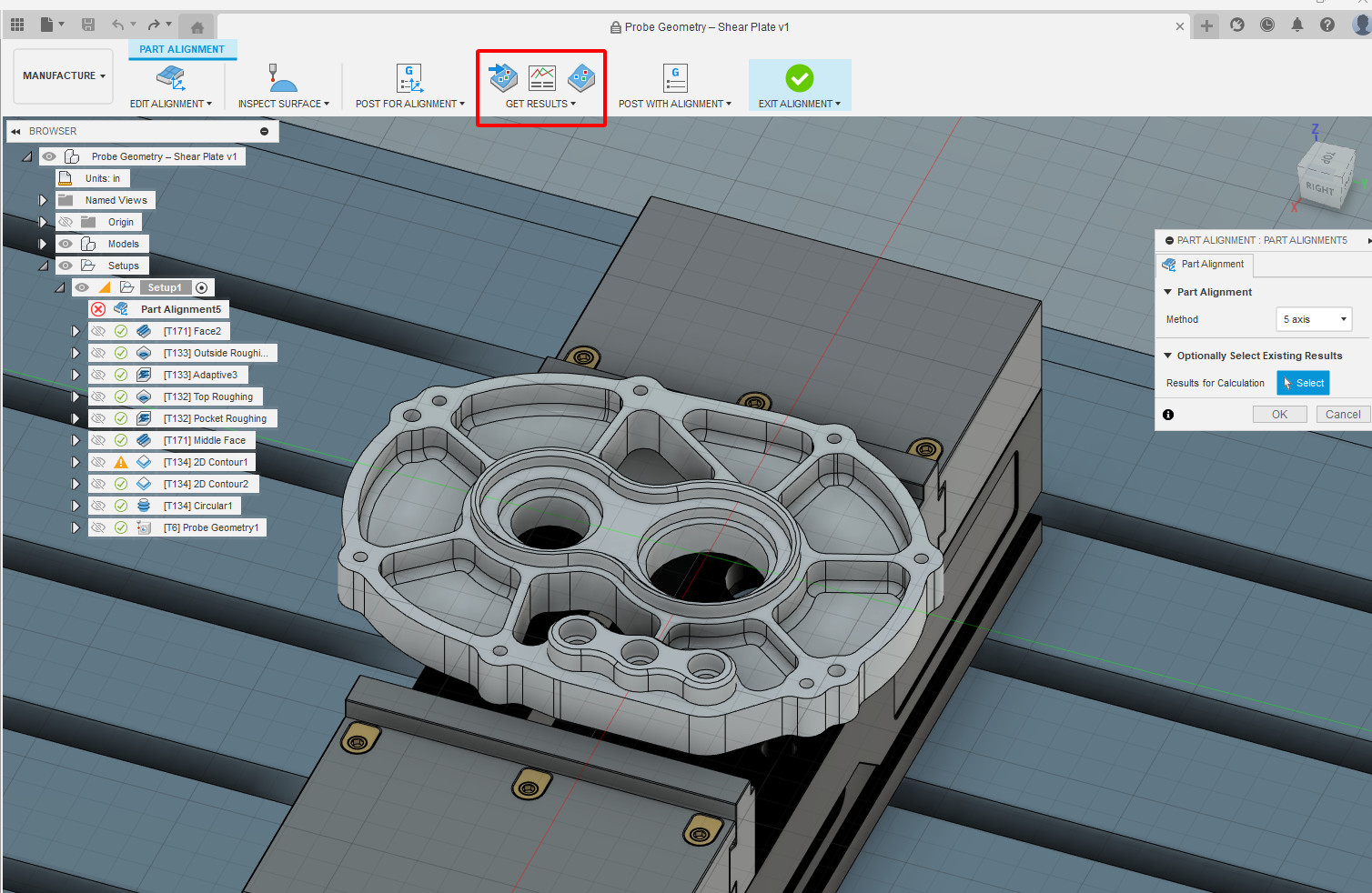Click Cancel in Part Alignment dialog
Viewport: 1372px width, 893px height.
coord(1343,415)
